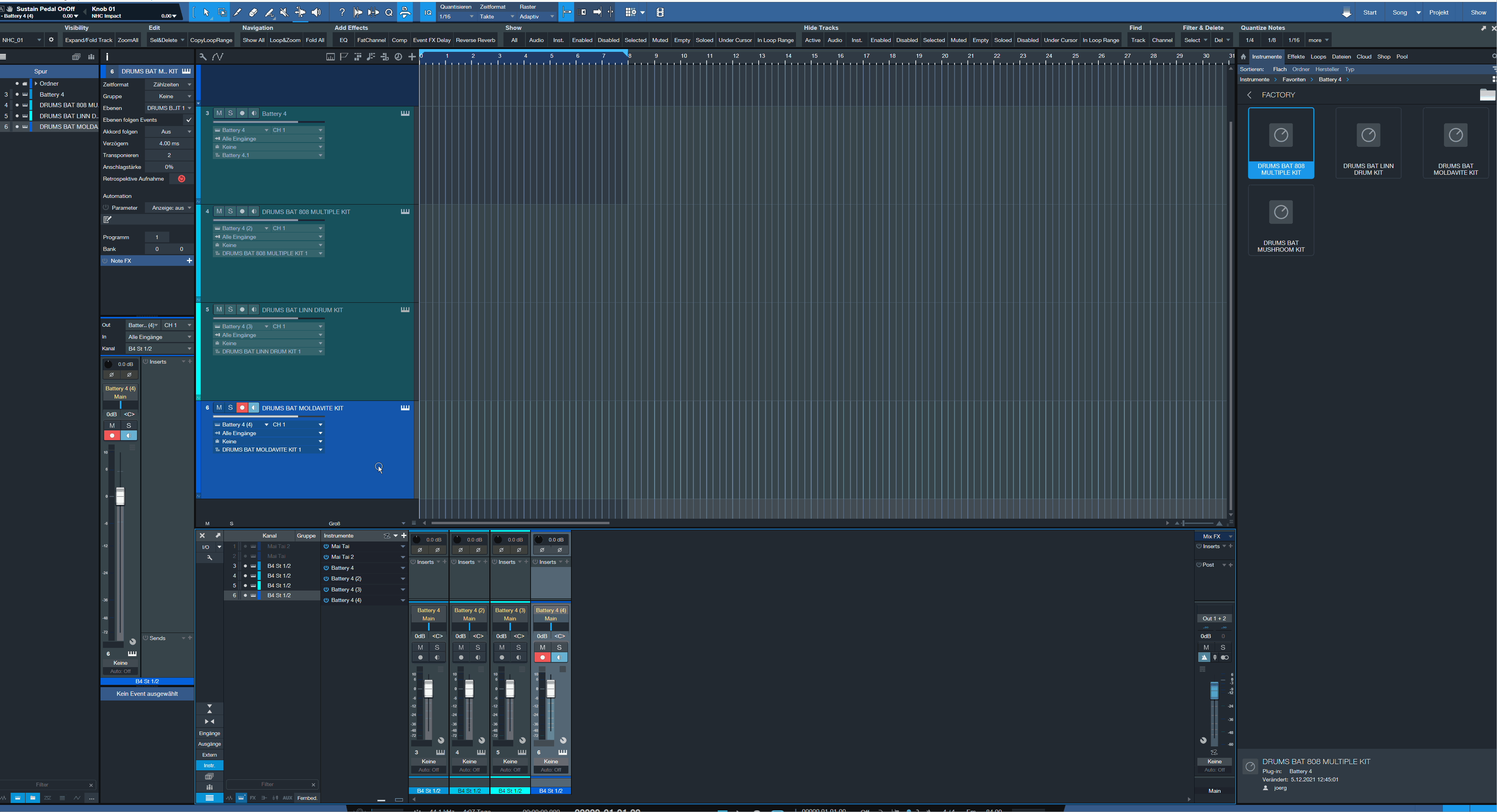This screenshot has width=1497, height=812.
Task: Toggle the Ebenen folgen Events checkbox
Action: pyautogui.click(x=189, y=120)
